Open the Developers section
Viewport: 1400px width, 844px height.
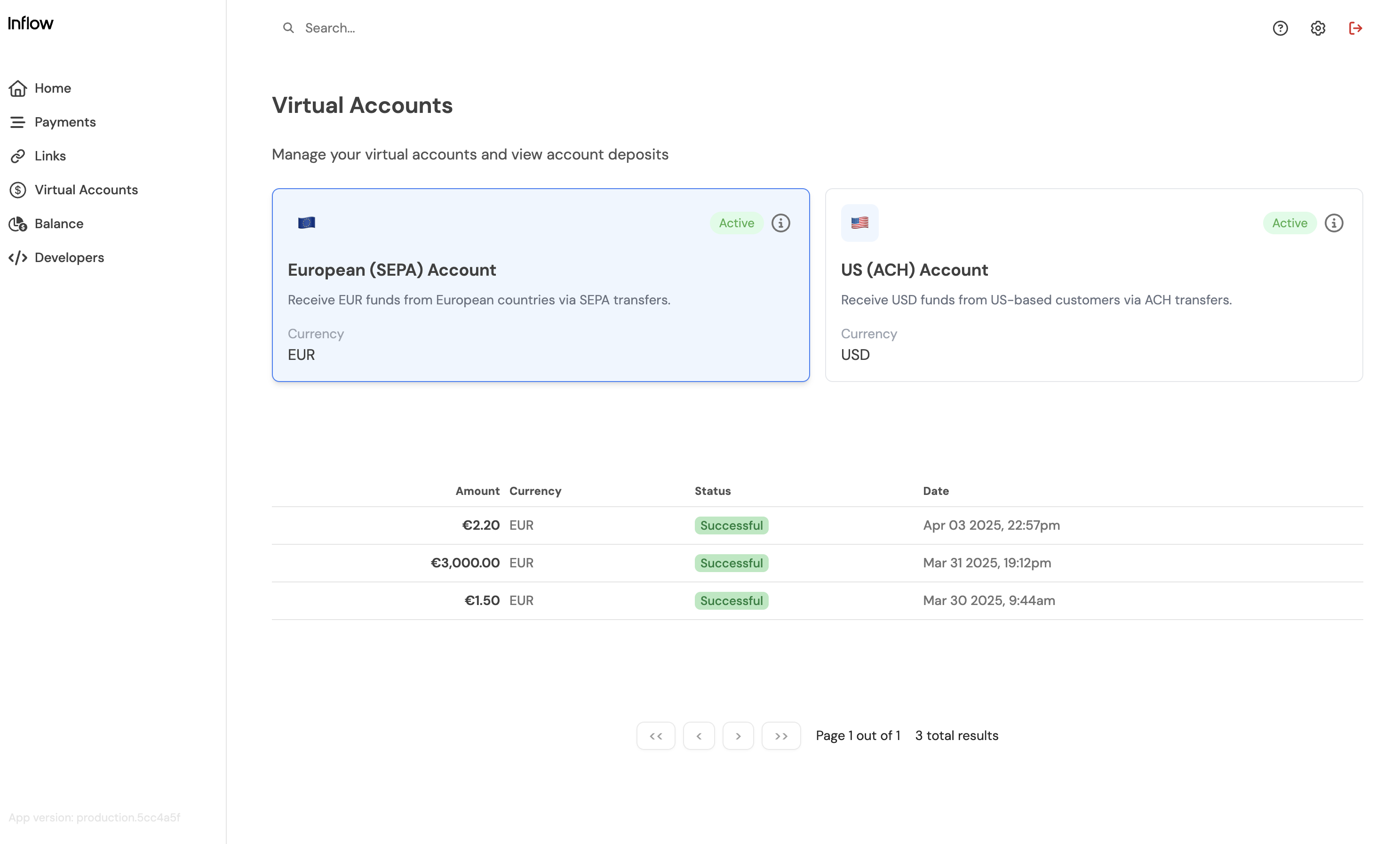tap(69, 257)
